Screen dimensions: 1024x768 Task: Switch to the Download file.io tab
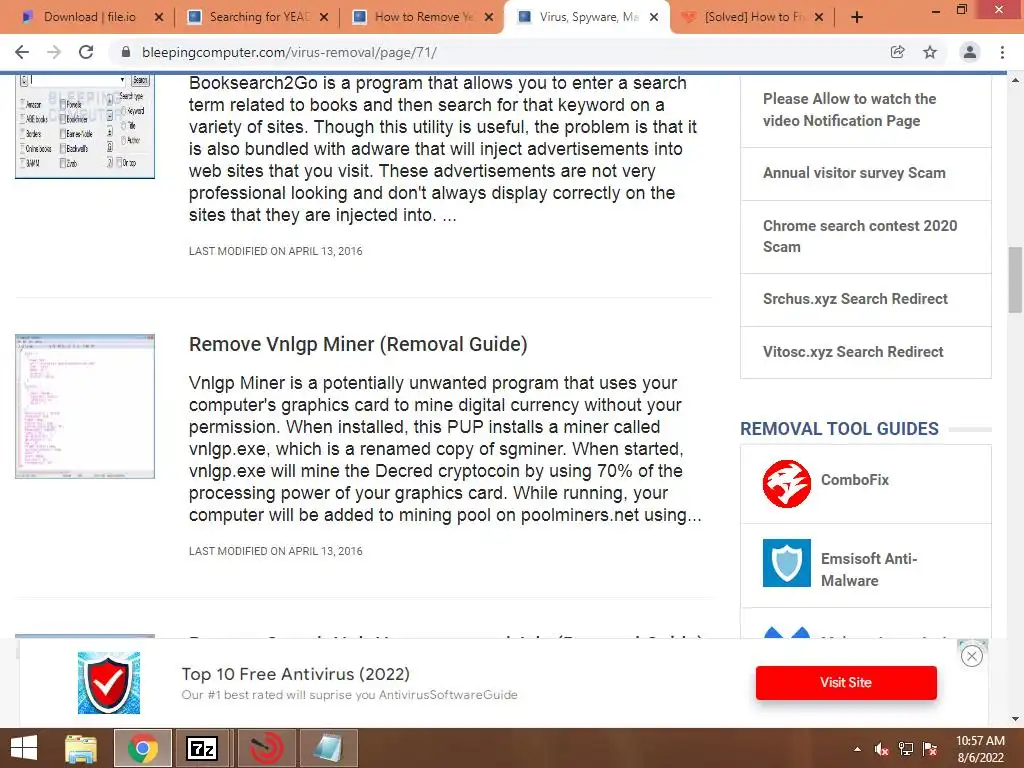tap(90, 17)
